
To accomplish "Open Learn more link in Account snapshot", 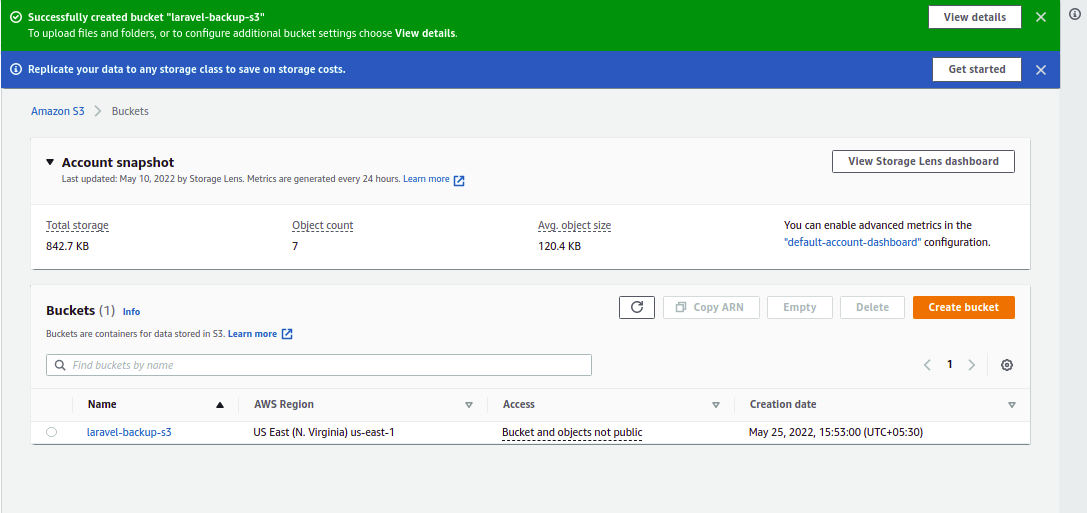I will [426, 179].
